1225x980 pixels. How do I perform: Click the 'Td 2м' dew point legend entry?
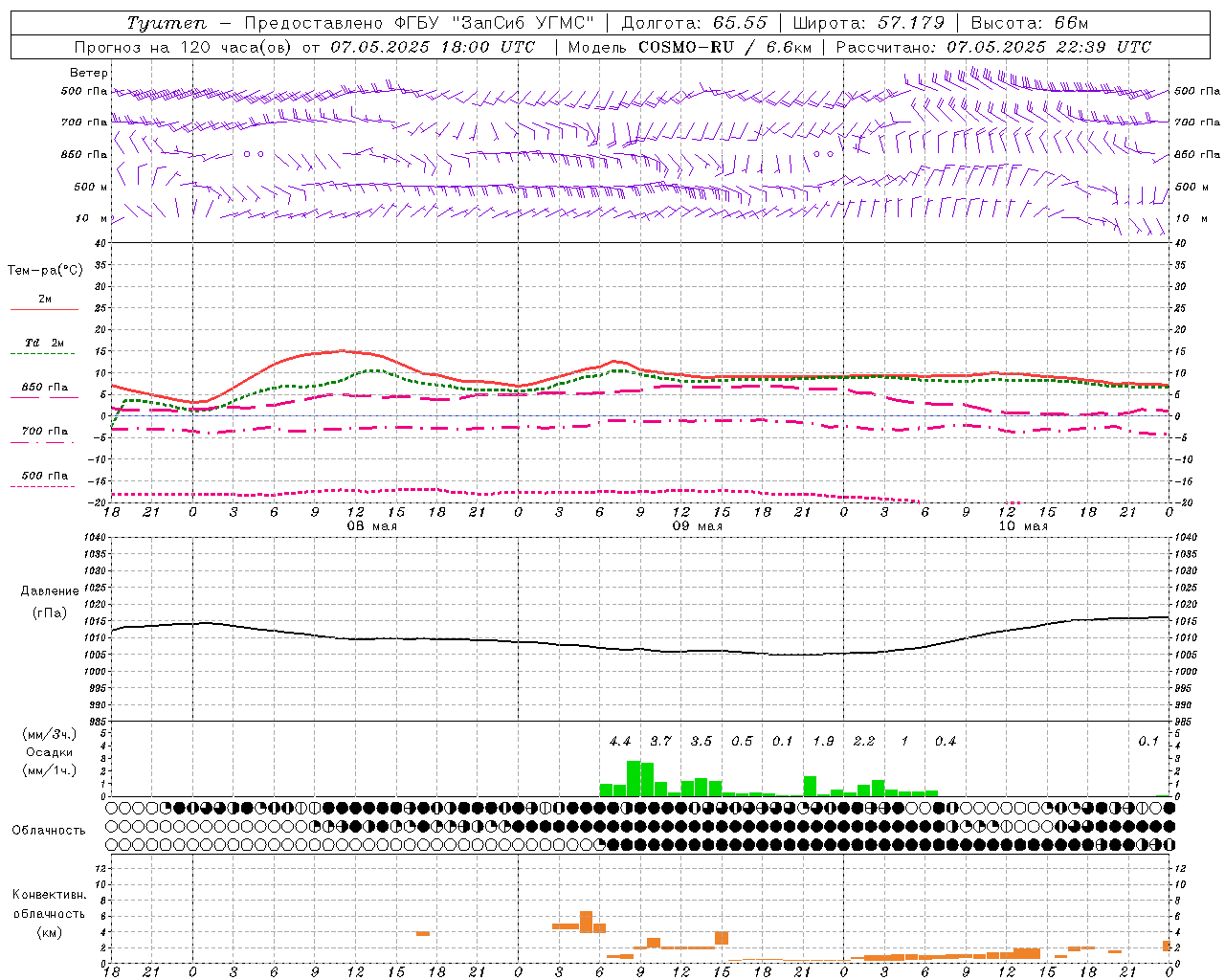point(45,343)
